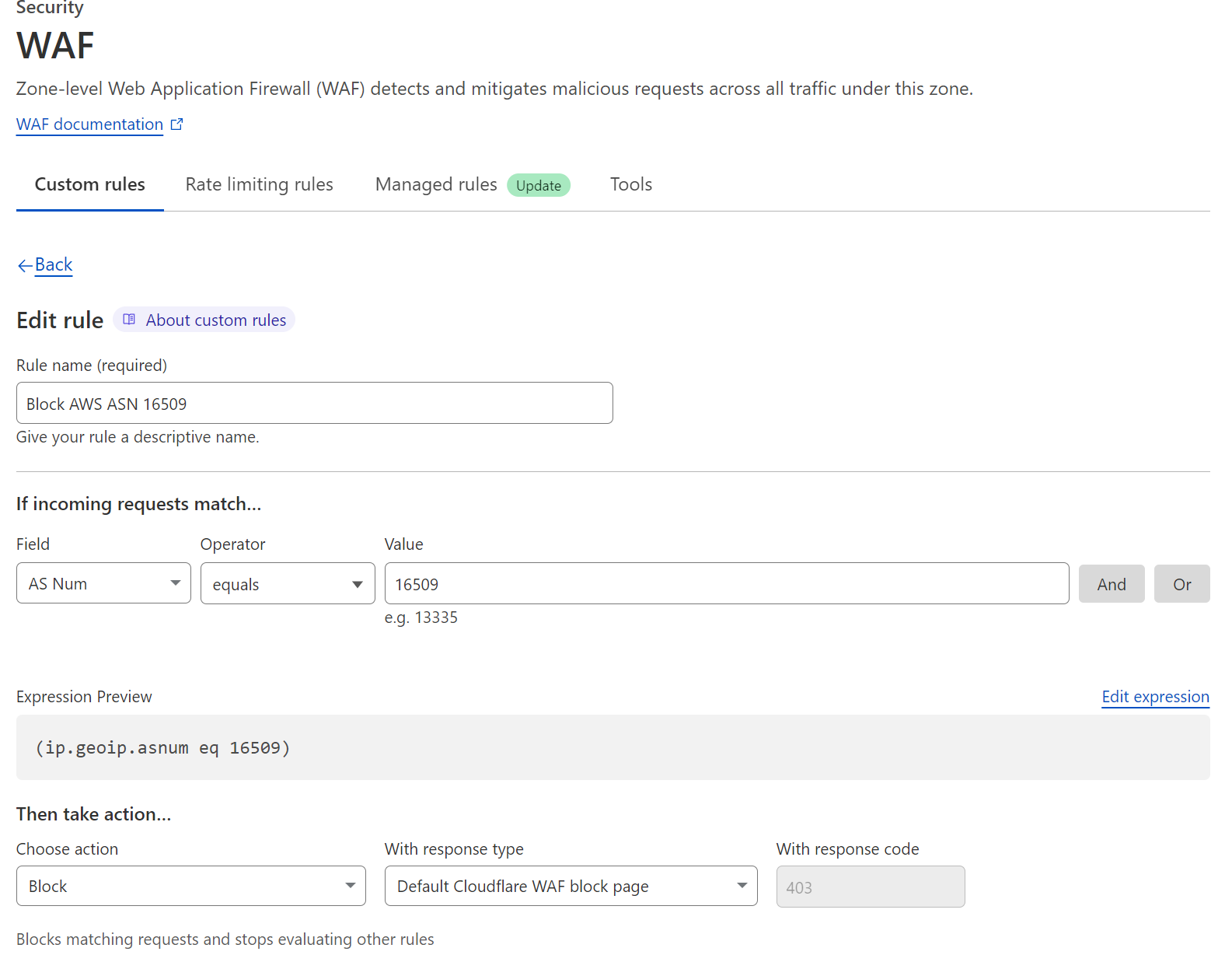Click the 'Edit rule' heading
This screenshot has height=955, width=1232.
(60, 320)
